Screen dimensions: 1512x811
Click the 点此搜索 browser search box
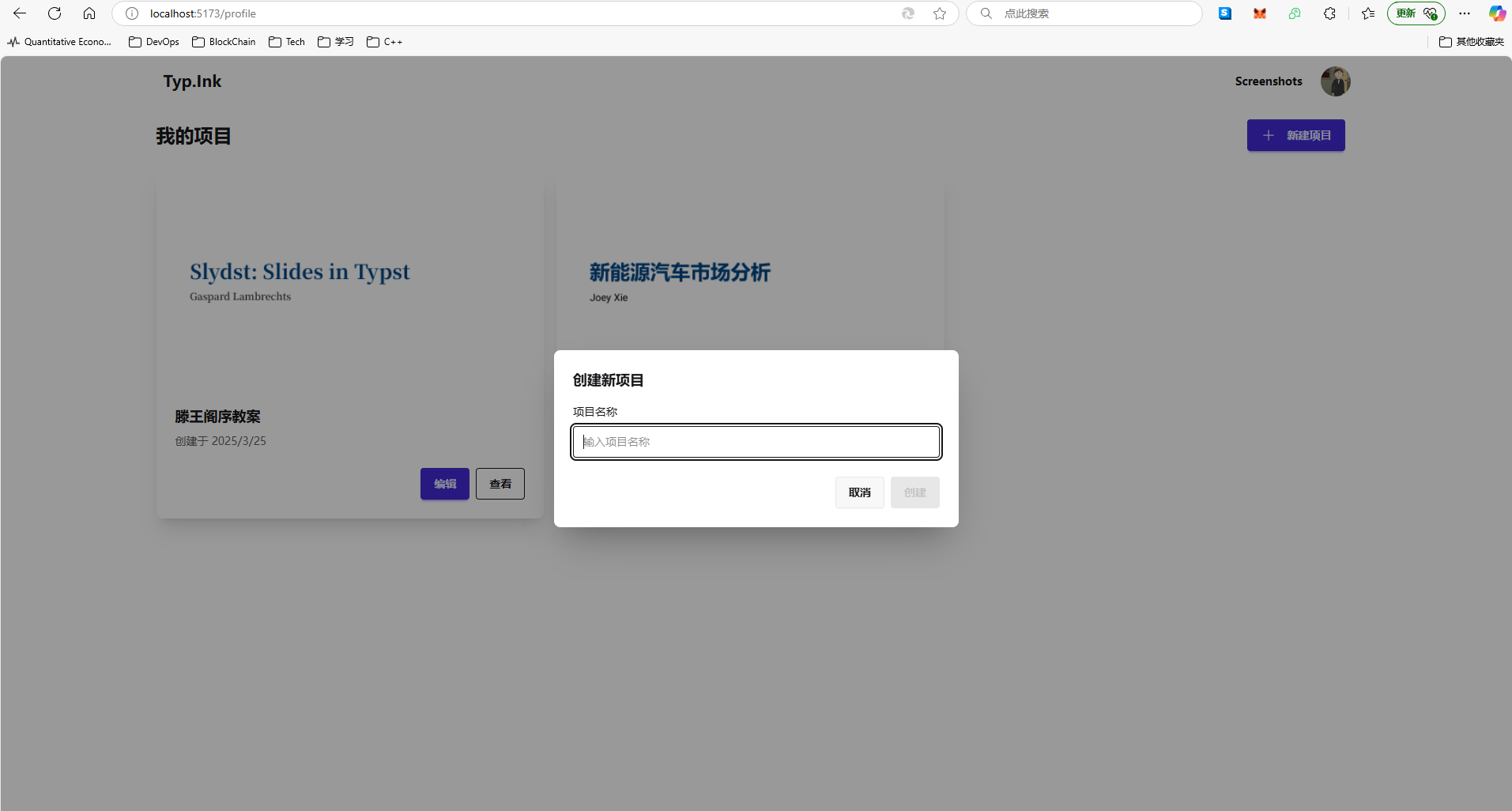pos(1091,13)
